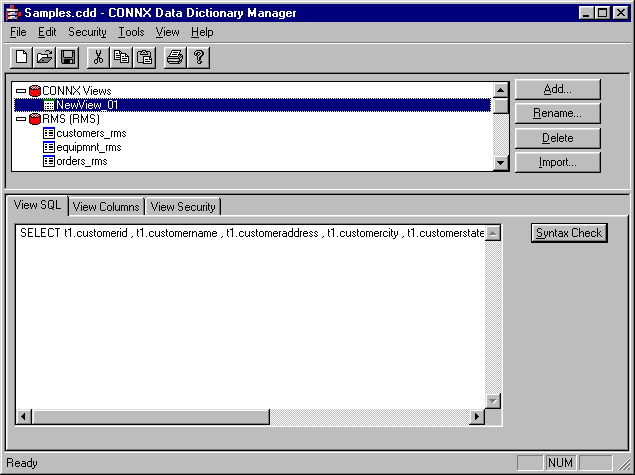
Task: Click the Delete button
Action: 558,138
